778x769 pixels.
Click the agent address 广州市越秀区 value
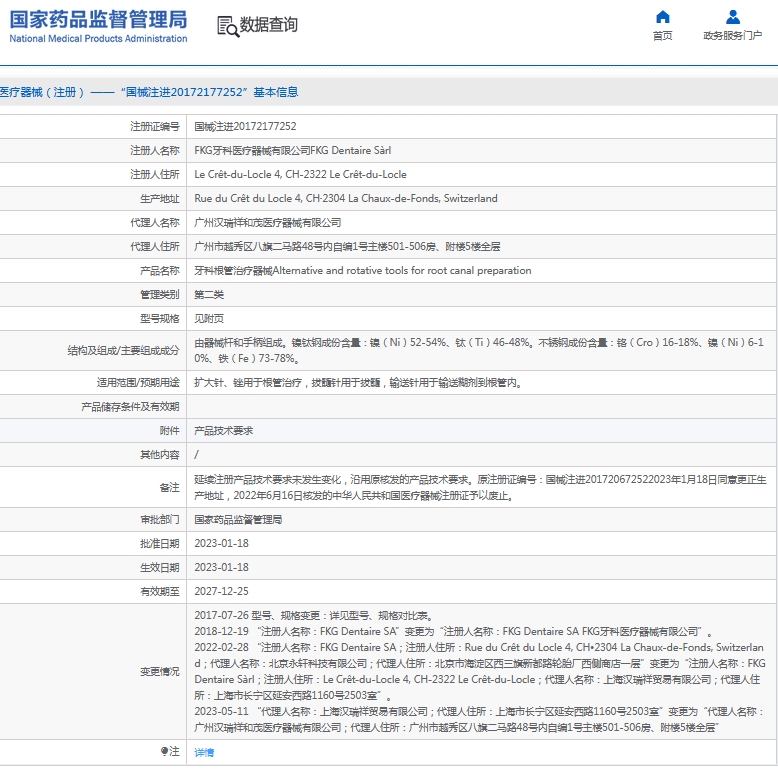point(347,247)
